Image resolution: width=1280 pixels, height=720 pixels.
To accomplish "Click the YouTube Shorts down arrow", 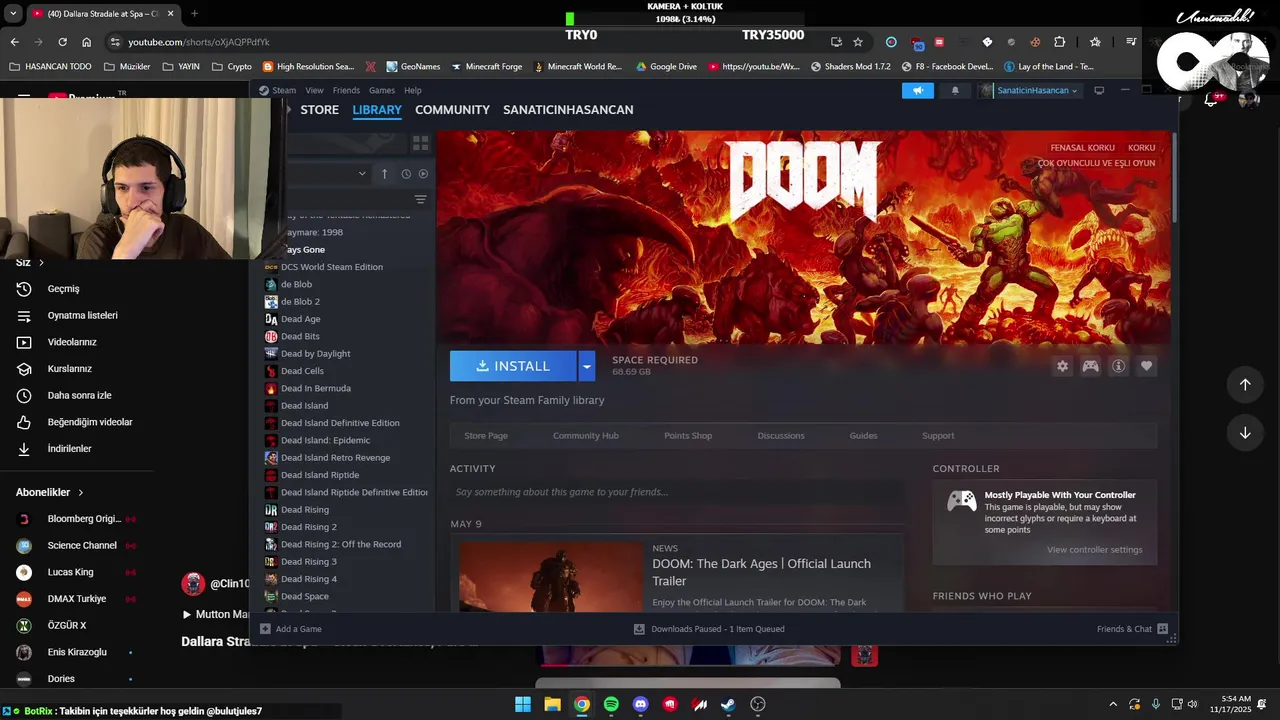I will [1245, 433].
